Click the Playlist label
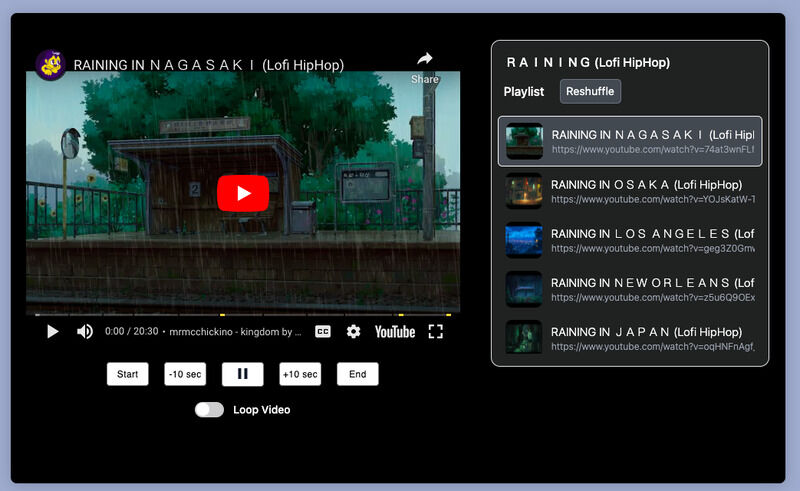Image resolution: width=800 pixels, height=491 pixels. click(523, 92)
